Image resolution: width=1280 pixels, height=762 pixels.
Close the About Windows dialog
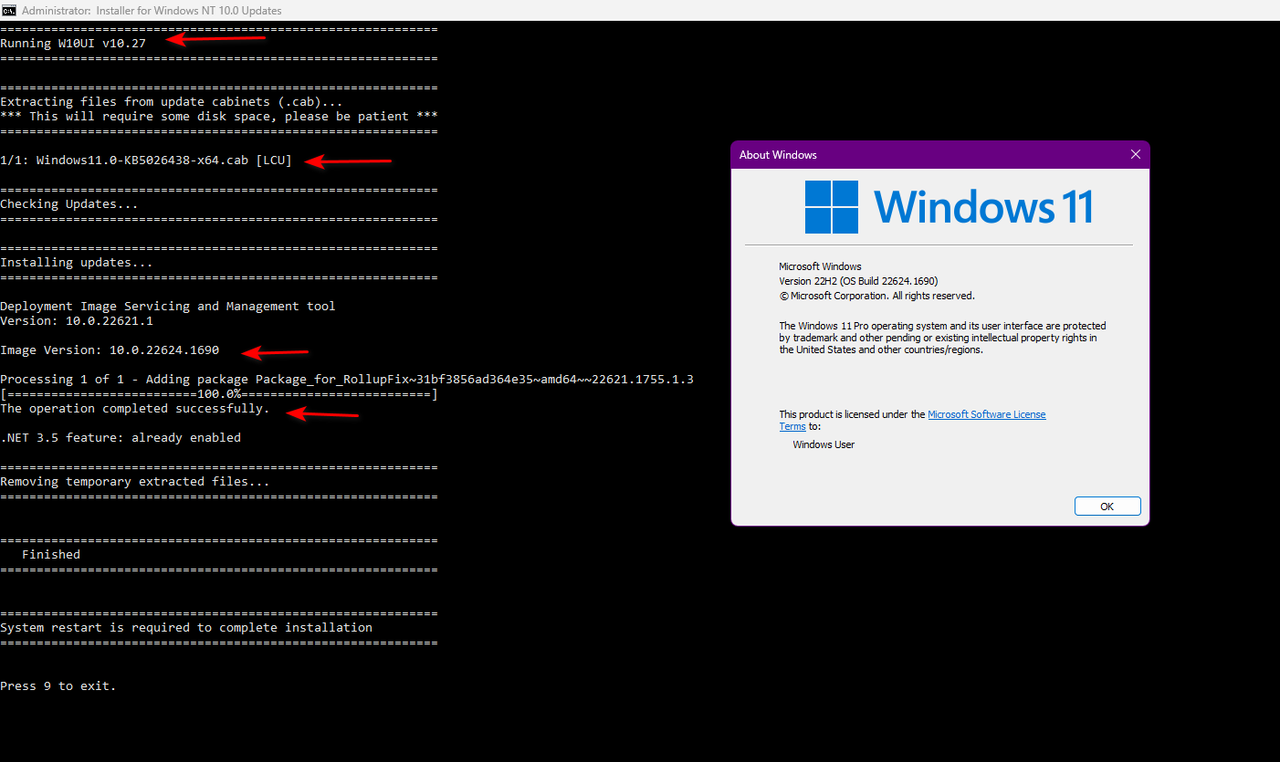click(x=1135, y=155)
